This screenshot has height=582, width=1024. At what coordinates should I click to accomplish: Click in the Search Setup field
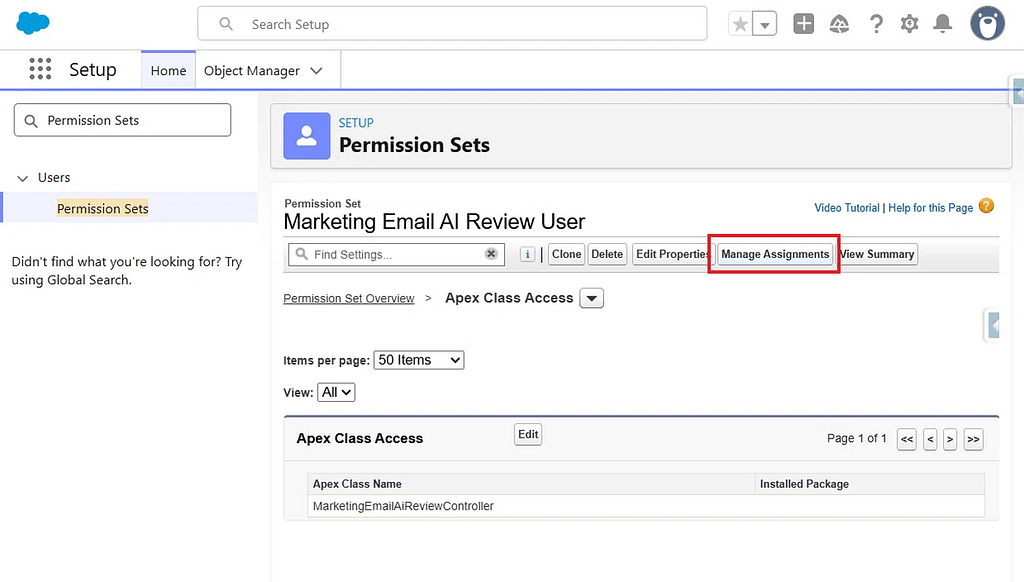[452, 24]
